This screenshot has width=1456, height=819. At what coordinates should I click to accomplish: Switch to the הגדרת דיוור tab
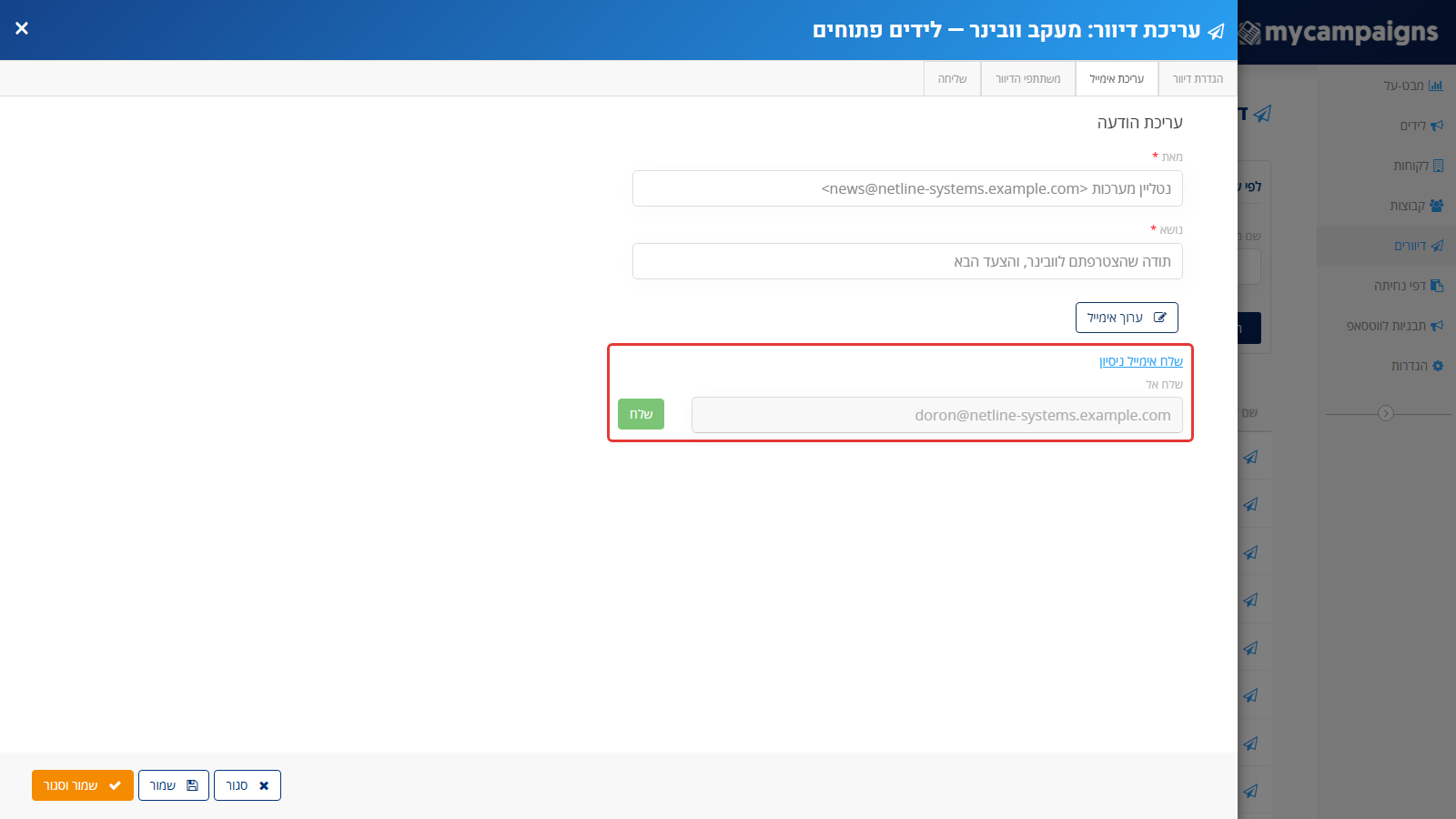point(1198,79)
